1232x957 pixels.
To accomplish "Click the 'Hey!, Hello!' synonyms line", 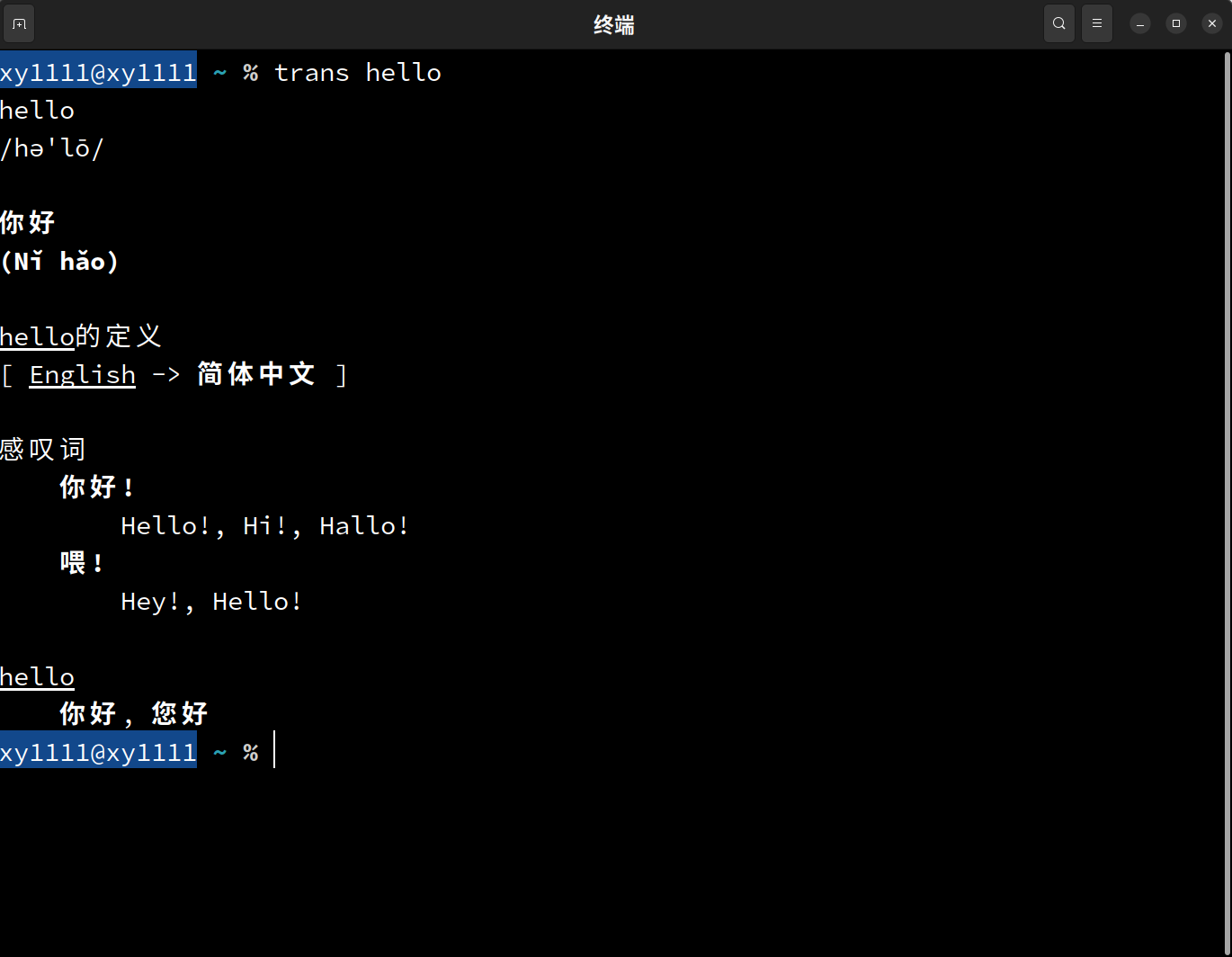I will [x=211, y=601].
